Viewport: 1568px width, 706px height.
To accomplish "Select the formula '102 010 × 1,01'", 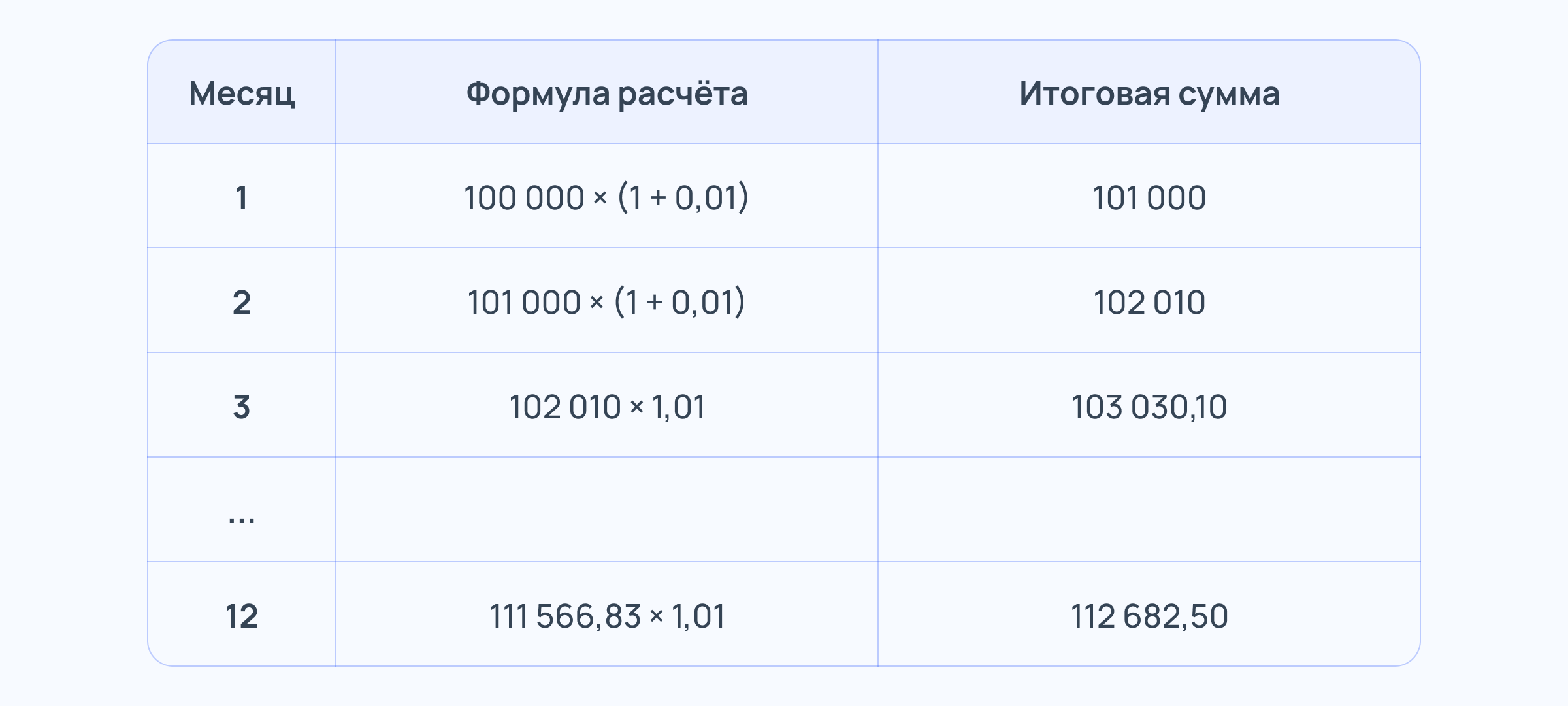I will point(606,407).
